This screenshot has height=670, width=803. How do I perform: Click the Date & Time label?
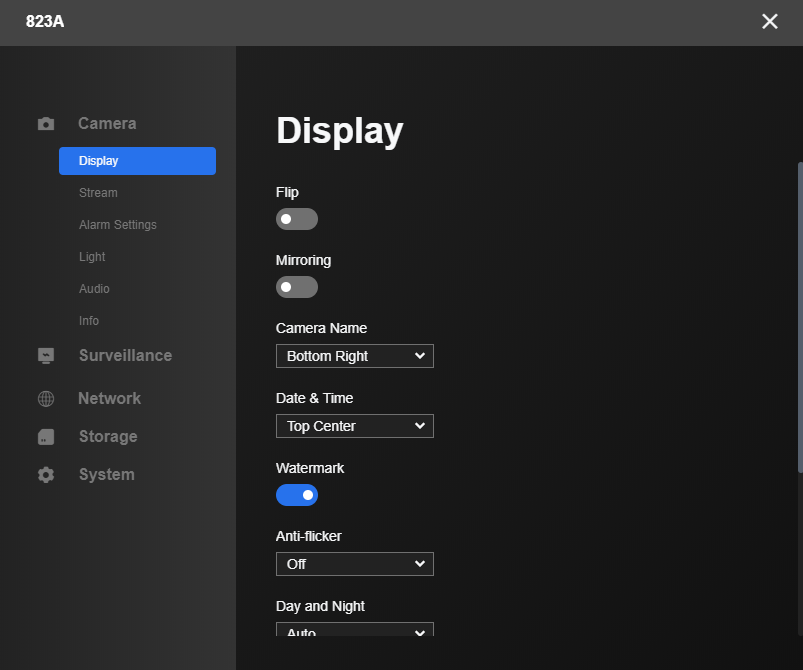click(x=314, y=399)
